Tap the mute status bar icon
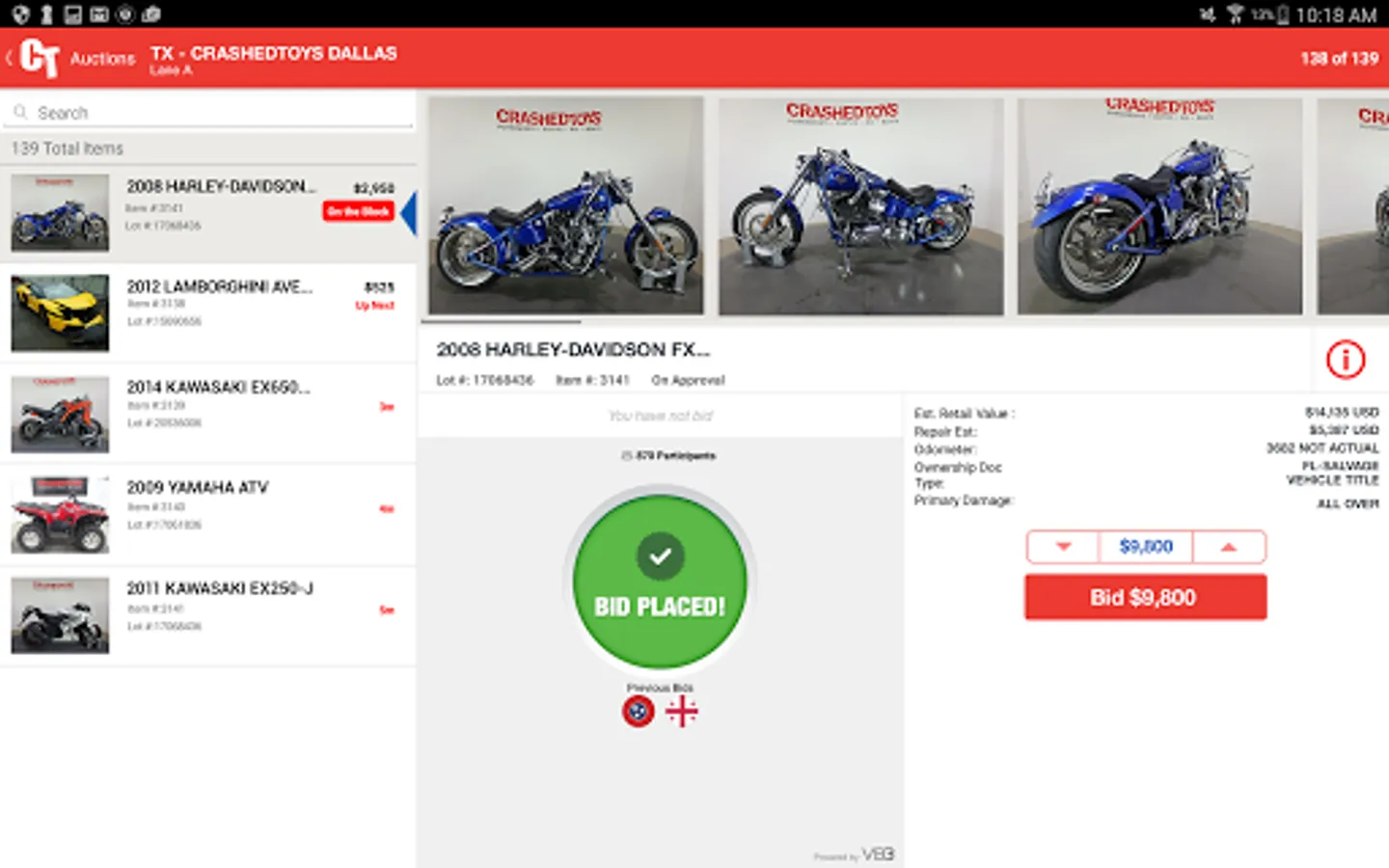Image resolution: width=1389 pixels, height=868 pixels. [1207, 14]
